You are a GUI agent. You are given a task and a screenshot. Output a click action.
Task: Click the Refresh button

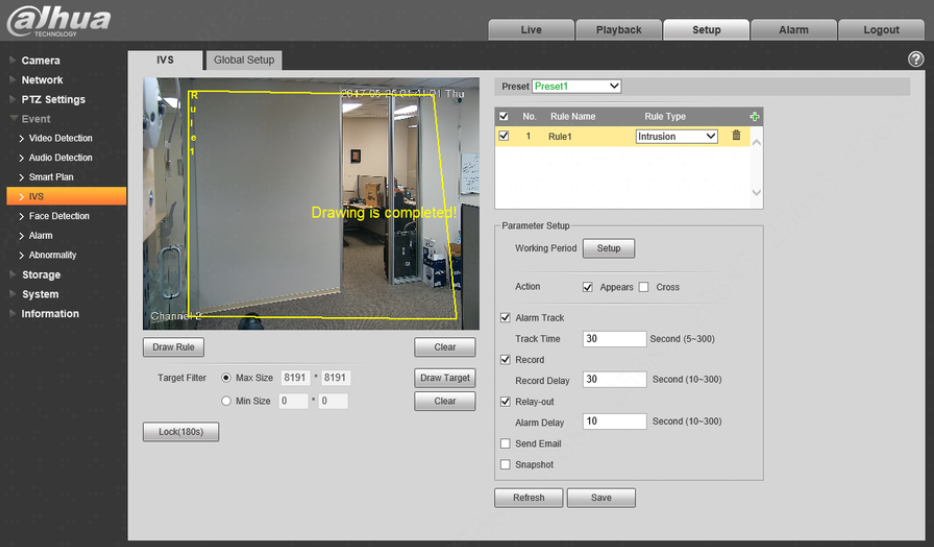click(528, 498)
